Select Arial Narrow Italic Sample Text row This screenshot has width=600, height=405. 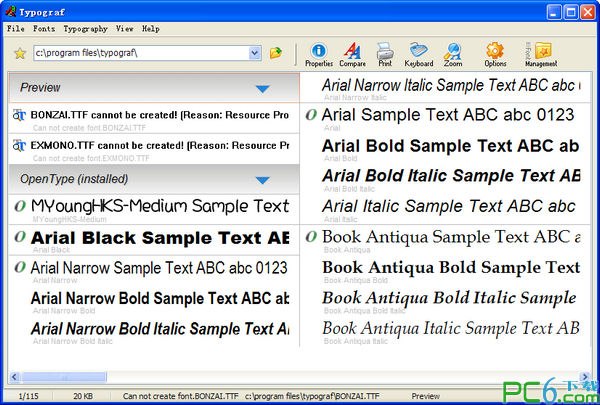click(445, 88)
